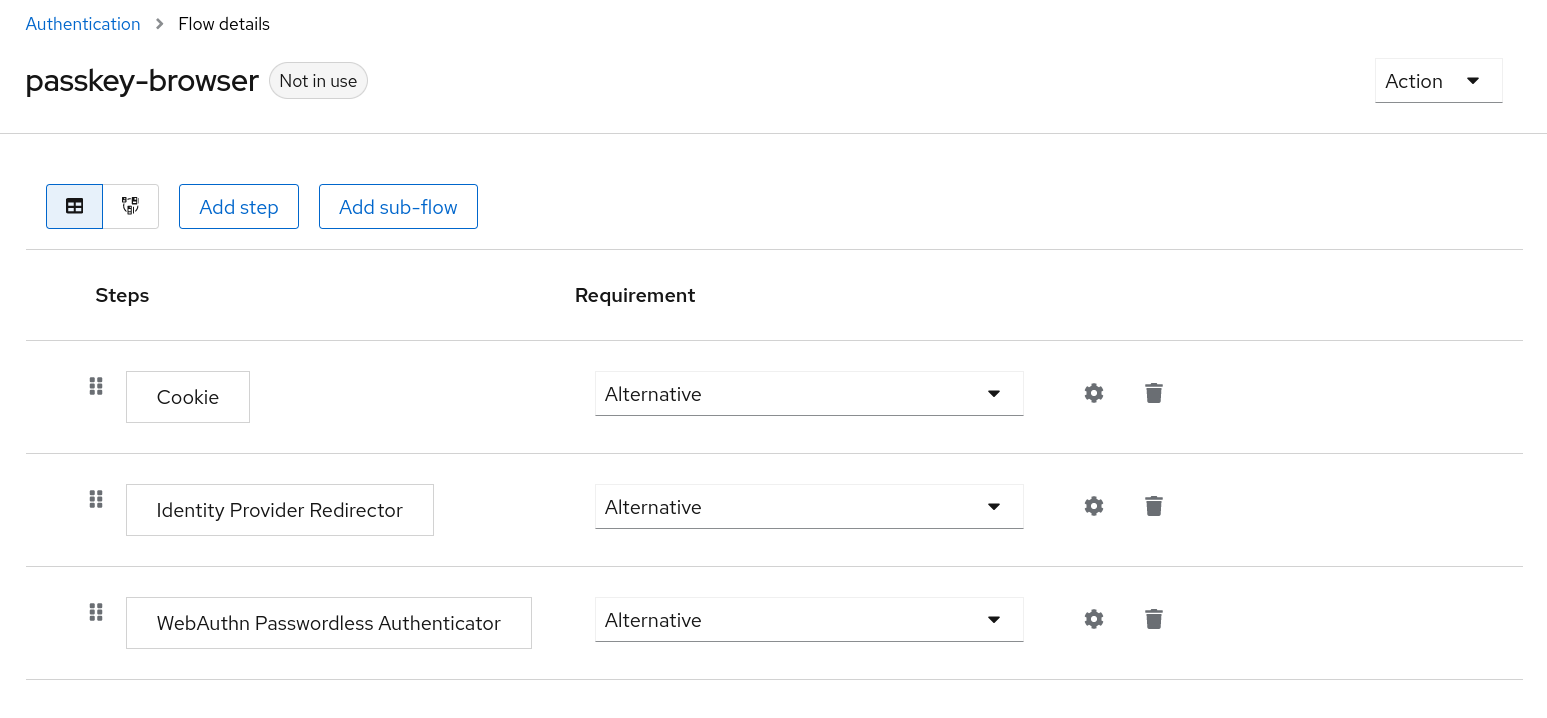Click the WebAuthn Passwordless Authenticator step label
This screenshot has height=718, width=1547.
pyautogui.click(x=328, y=623)
